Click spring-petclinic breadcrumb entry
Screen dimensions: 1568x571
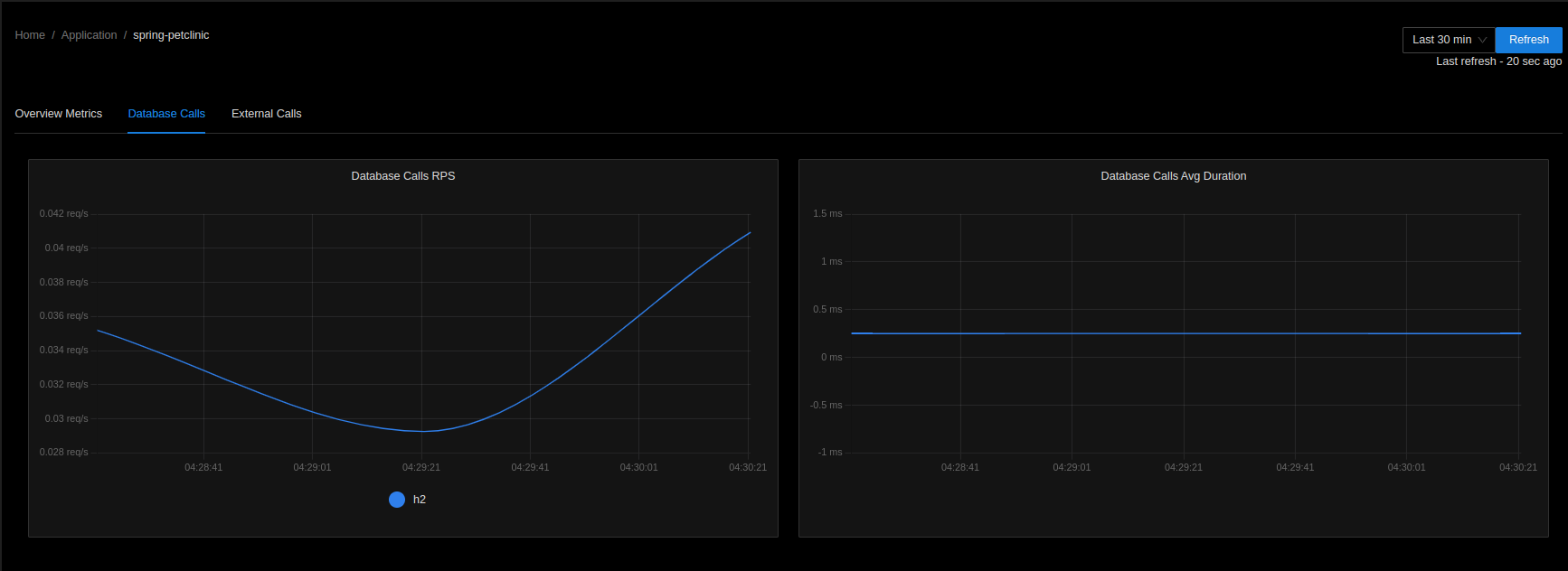pyautogui.click(x=171, y=35)
